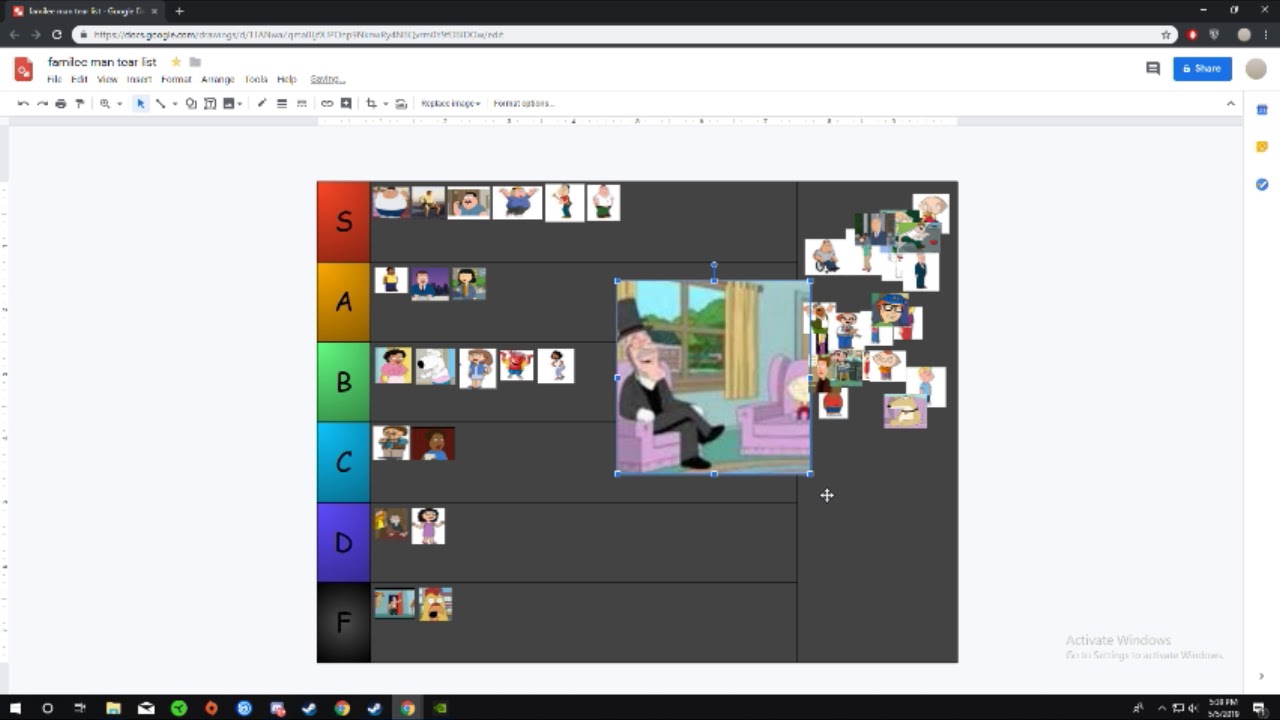This screenshot has height=720, width=1280.
Task: Select the Crop image tool
Action: pos(371,103)
